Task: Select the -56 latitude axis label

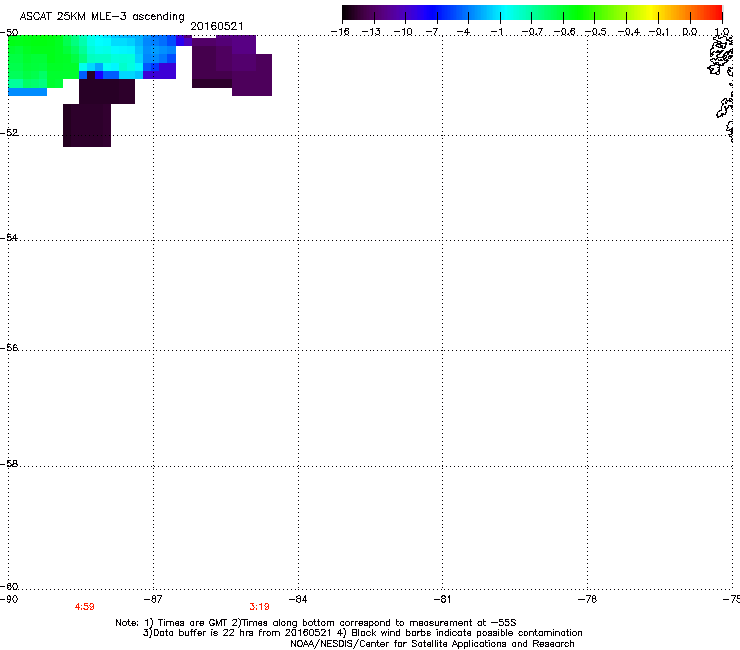Action: coord(9,348)
